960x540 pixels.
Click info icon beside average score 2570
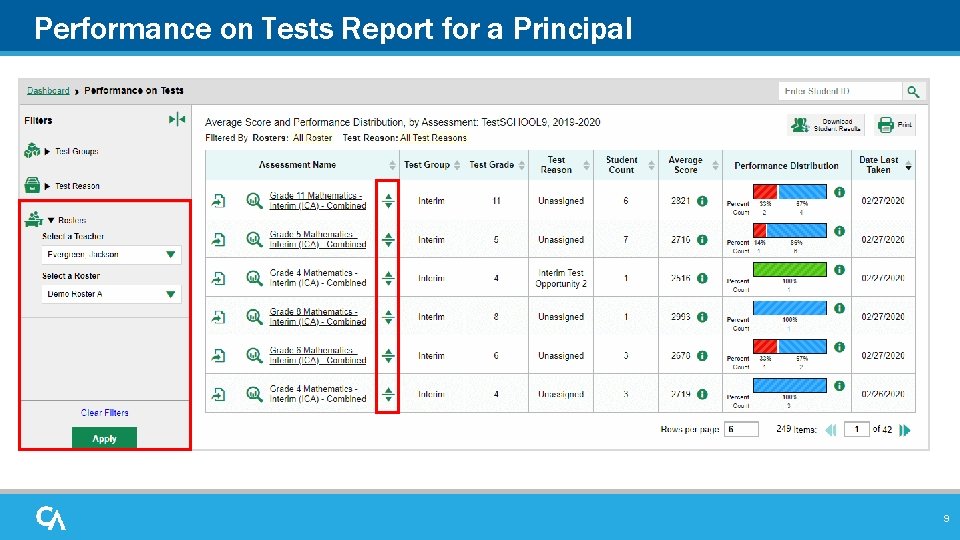point(702,356)
